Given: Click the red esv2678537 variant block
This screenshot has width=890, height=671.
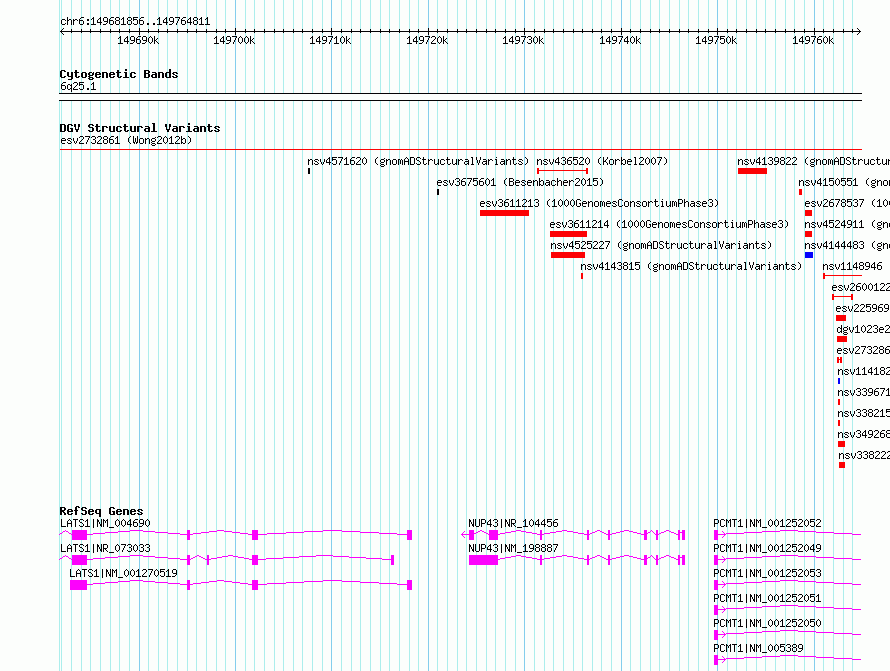Looking at the screenshot, I should pyautogui.click(x=808, y=213).
